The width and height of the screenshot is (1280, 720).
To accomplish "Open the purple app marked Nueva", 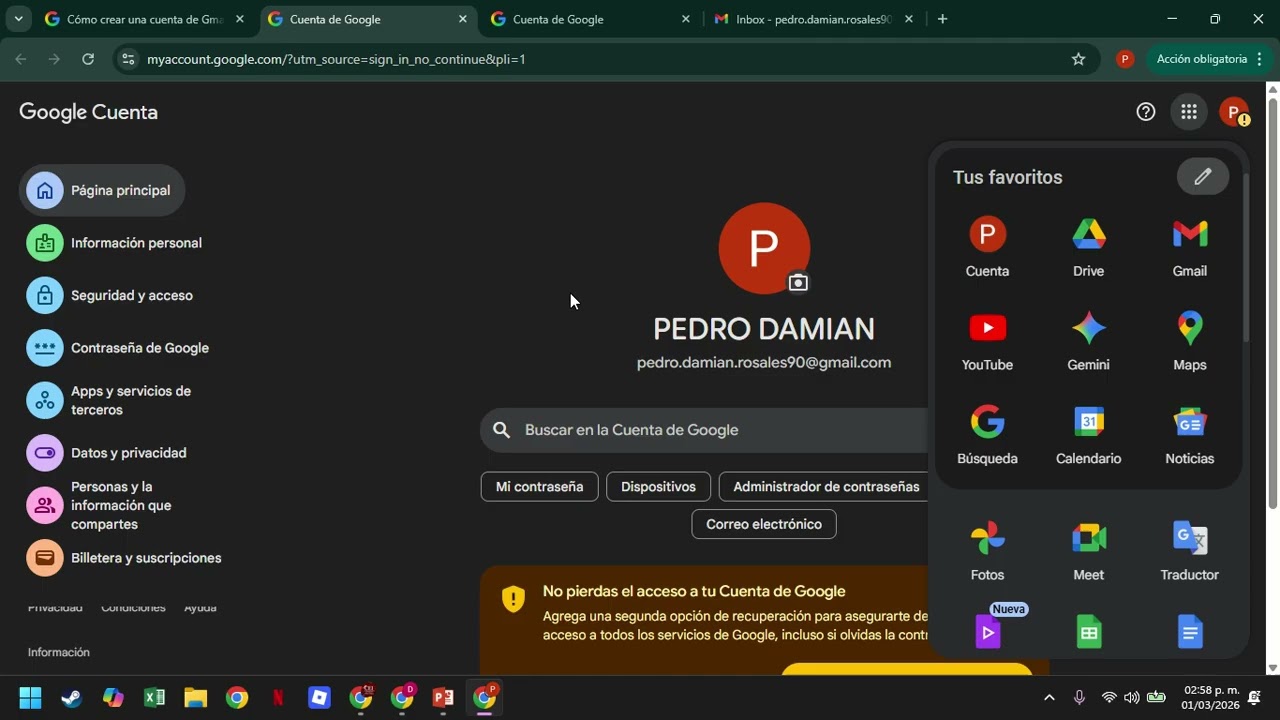I will coord(987,631).
